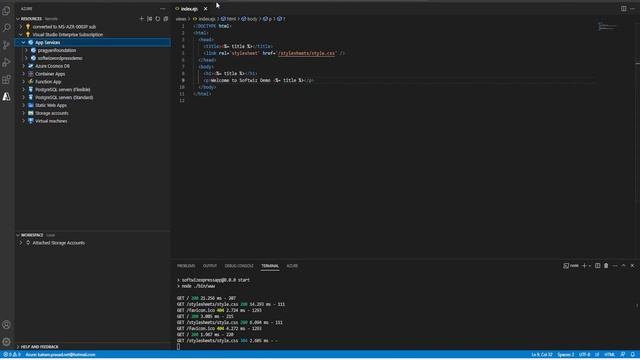The height and width of the screenshot is (360, 640).
Task: Open editor more actions ellipsis
Action: [x=633, y=9]
